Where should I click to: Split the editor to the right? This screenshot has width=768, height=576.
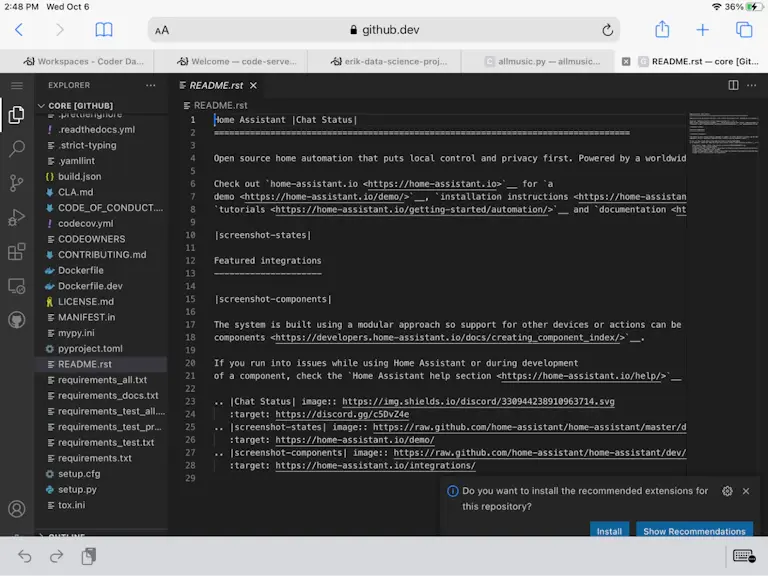733,85
